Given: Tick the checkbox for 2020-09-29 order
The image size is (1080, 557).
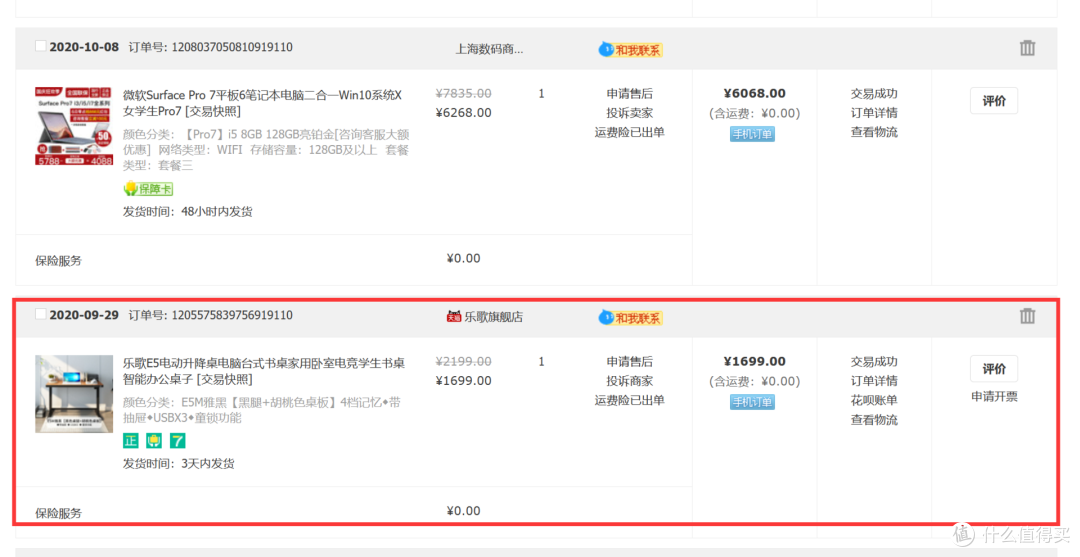Looking at the screenshot, I should click(41, 314).
